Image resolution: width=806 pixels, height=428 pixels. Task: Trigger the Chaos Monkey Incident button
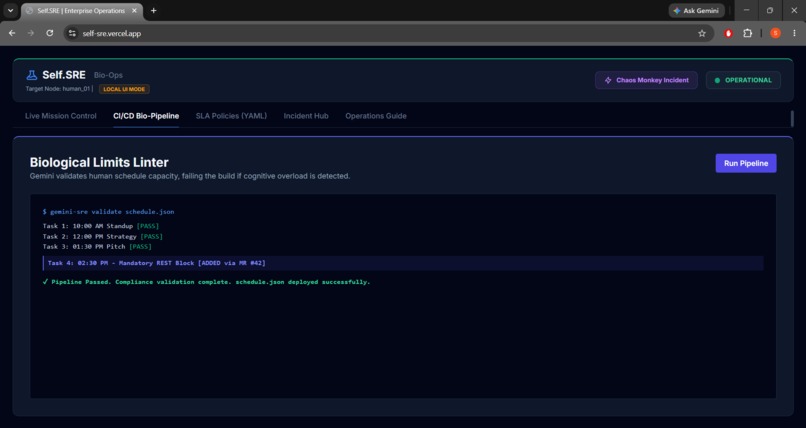coord(646,80)
